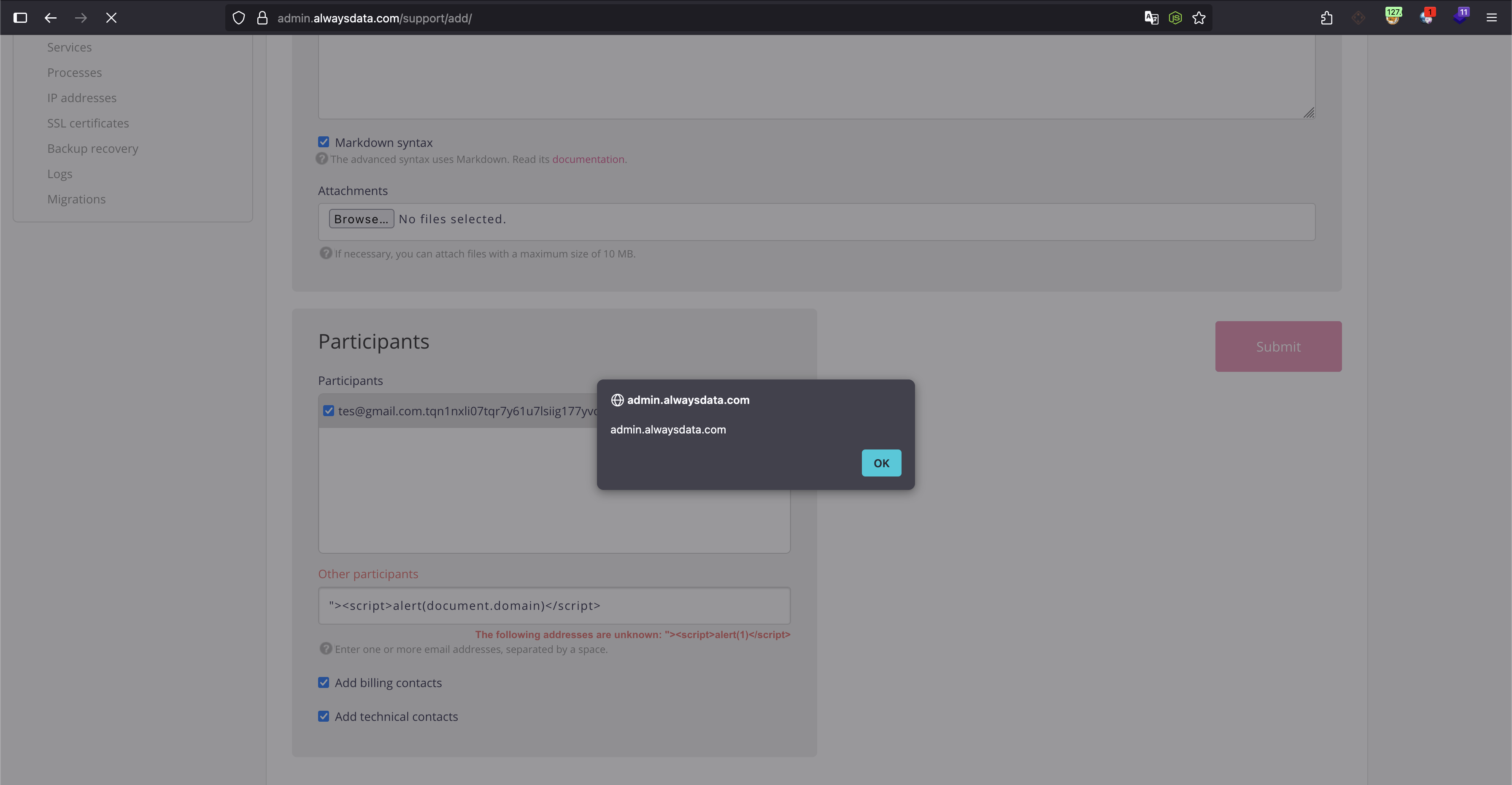Open Migrations sidebar item
1512x785 pixels.
(76, 199)
